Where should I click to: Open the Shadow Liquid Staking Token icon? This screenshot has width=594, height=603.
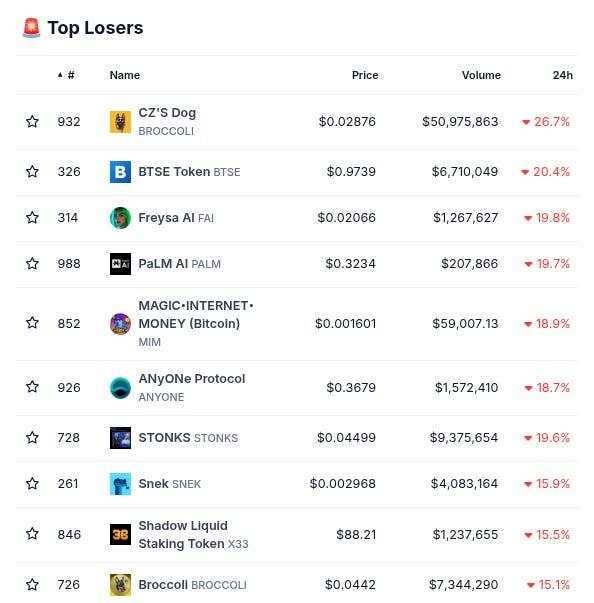tap(120, 535)
